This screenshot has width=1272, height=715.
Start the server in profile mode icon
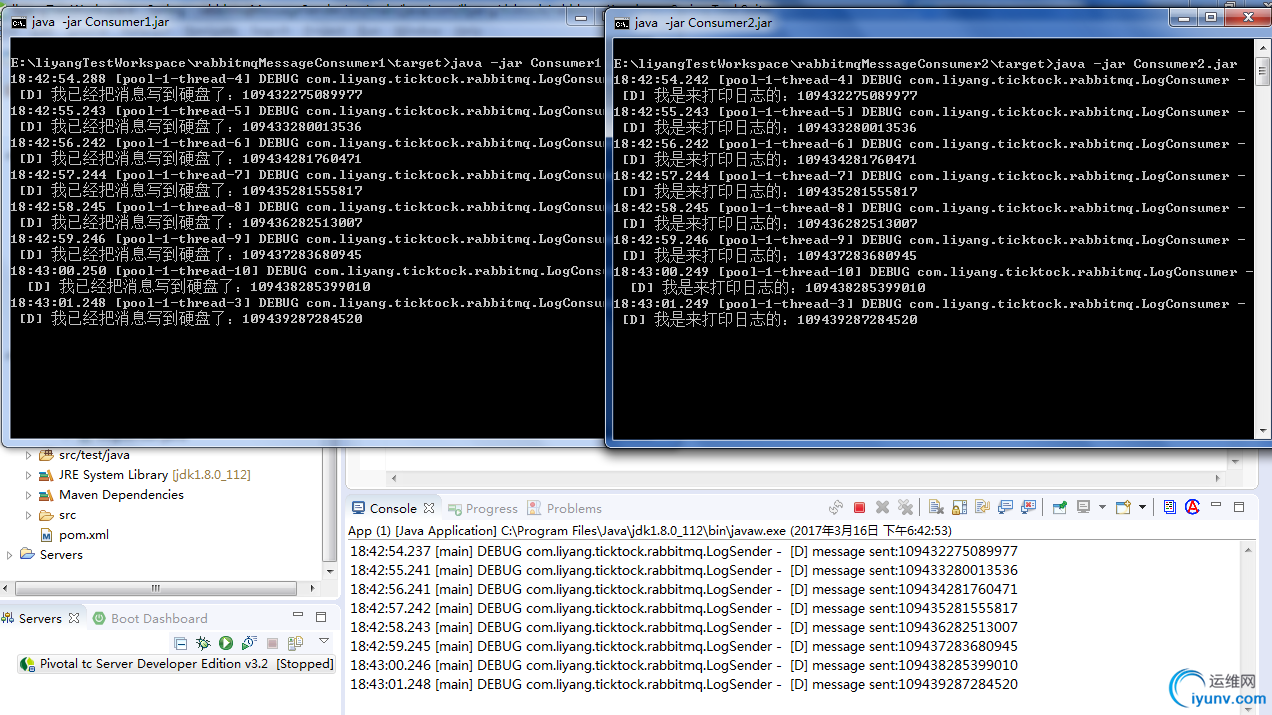pyautogui.click(x=249, y=643)
